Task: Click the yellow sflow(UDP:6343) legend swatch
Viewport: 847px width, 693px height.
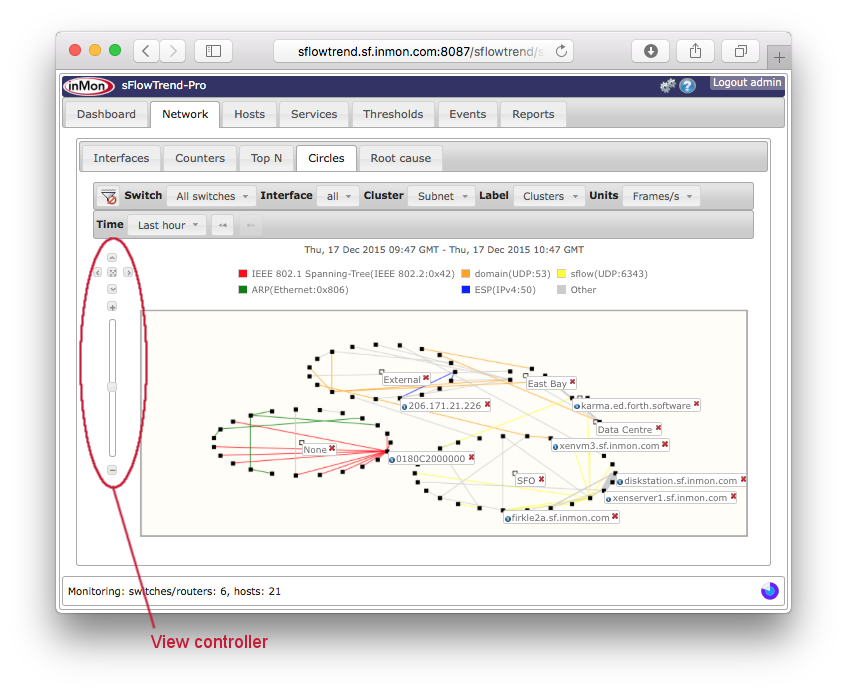Action: [562, 274]
